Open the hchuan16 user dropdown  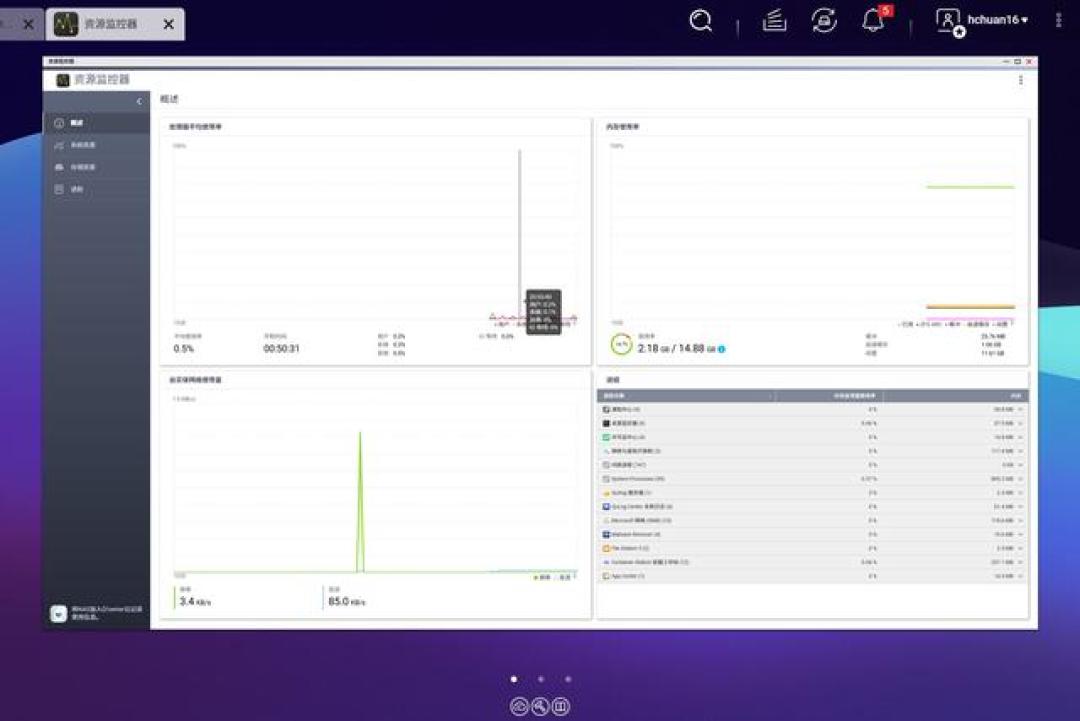point(997,20)
